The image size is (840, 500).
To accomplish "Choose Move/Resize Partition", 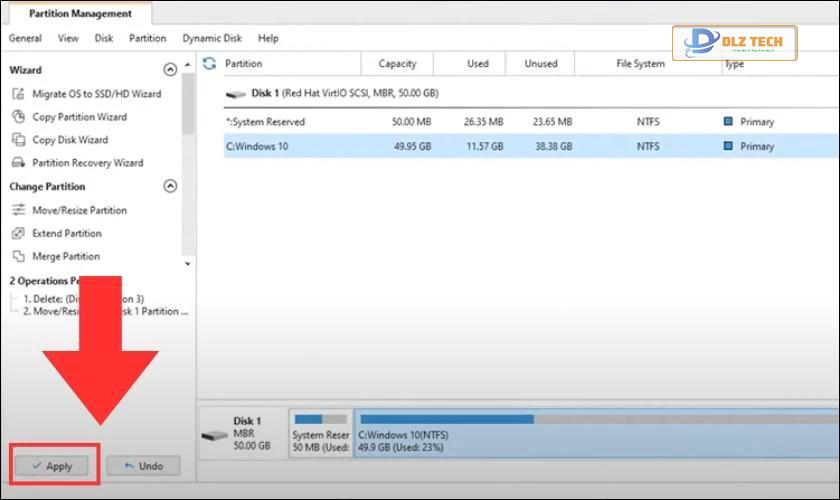I will pyautogui.click(x=79, y=210).
